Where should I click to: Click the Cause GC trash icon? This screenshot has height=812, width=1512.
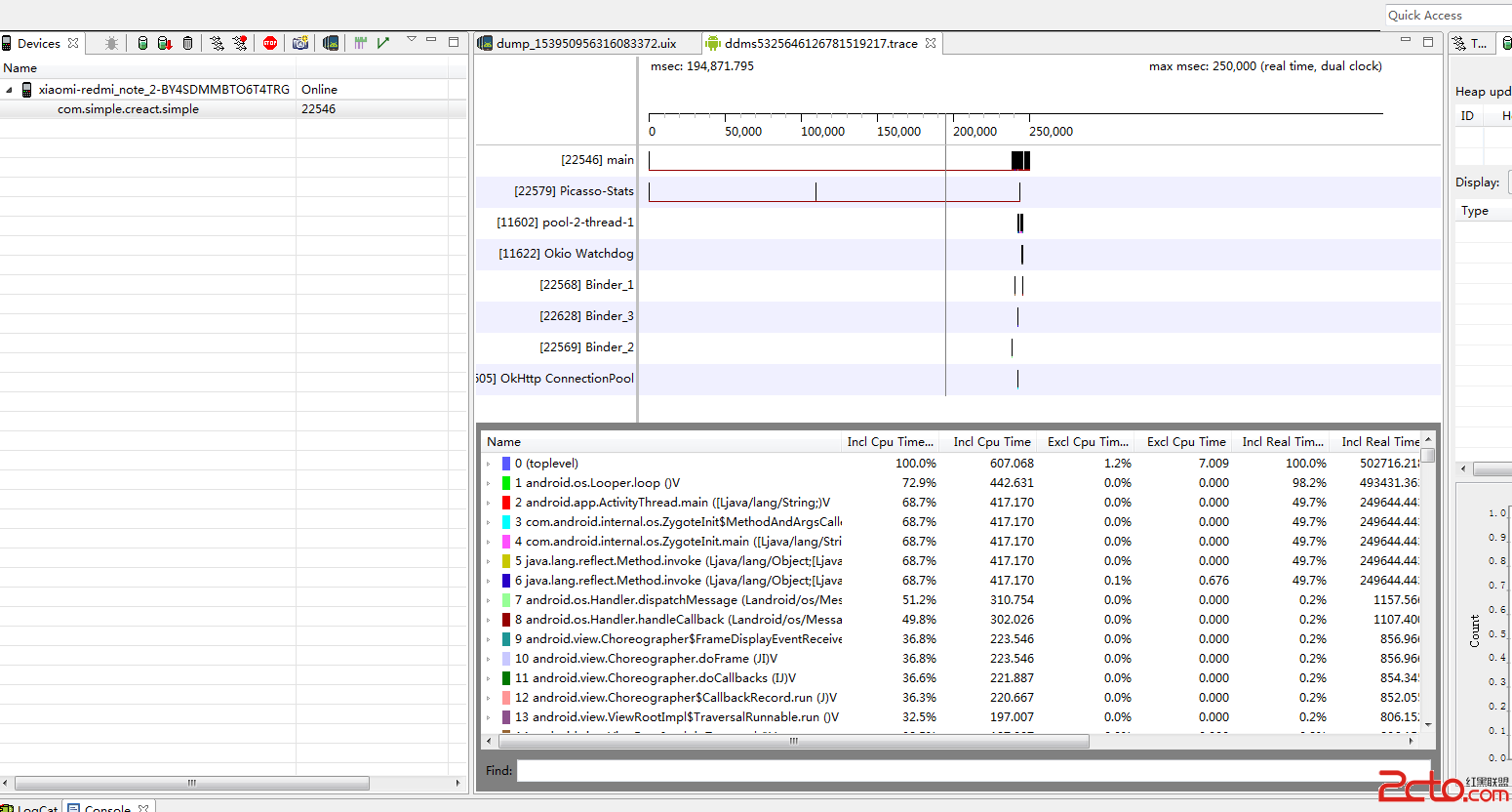point(188,43)
